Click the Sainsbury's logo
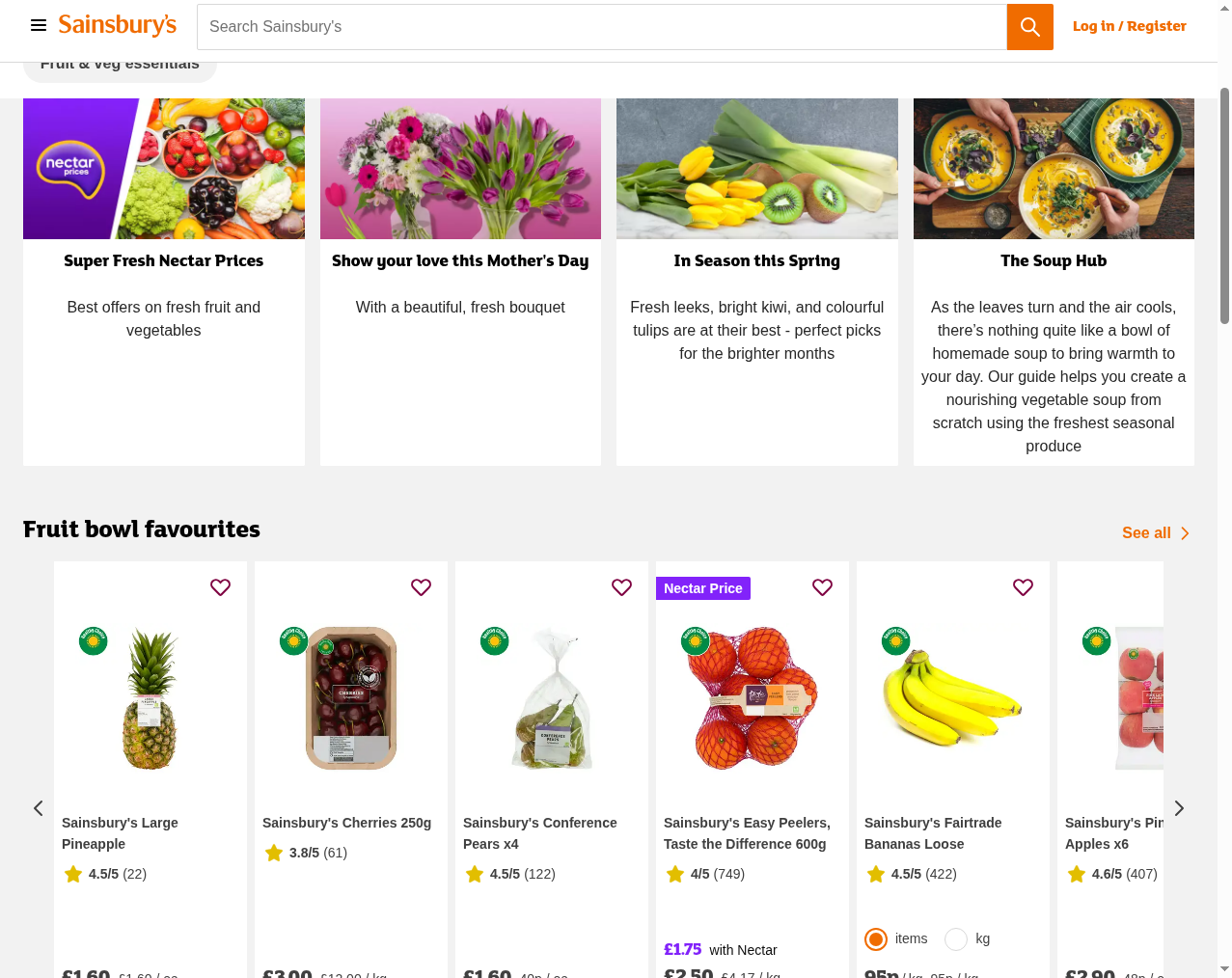 click(117, 25)
